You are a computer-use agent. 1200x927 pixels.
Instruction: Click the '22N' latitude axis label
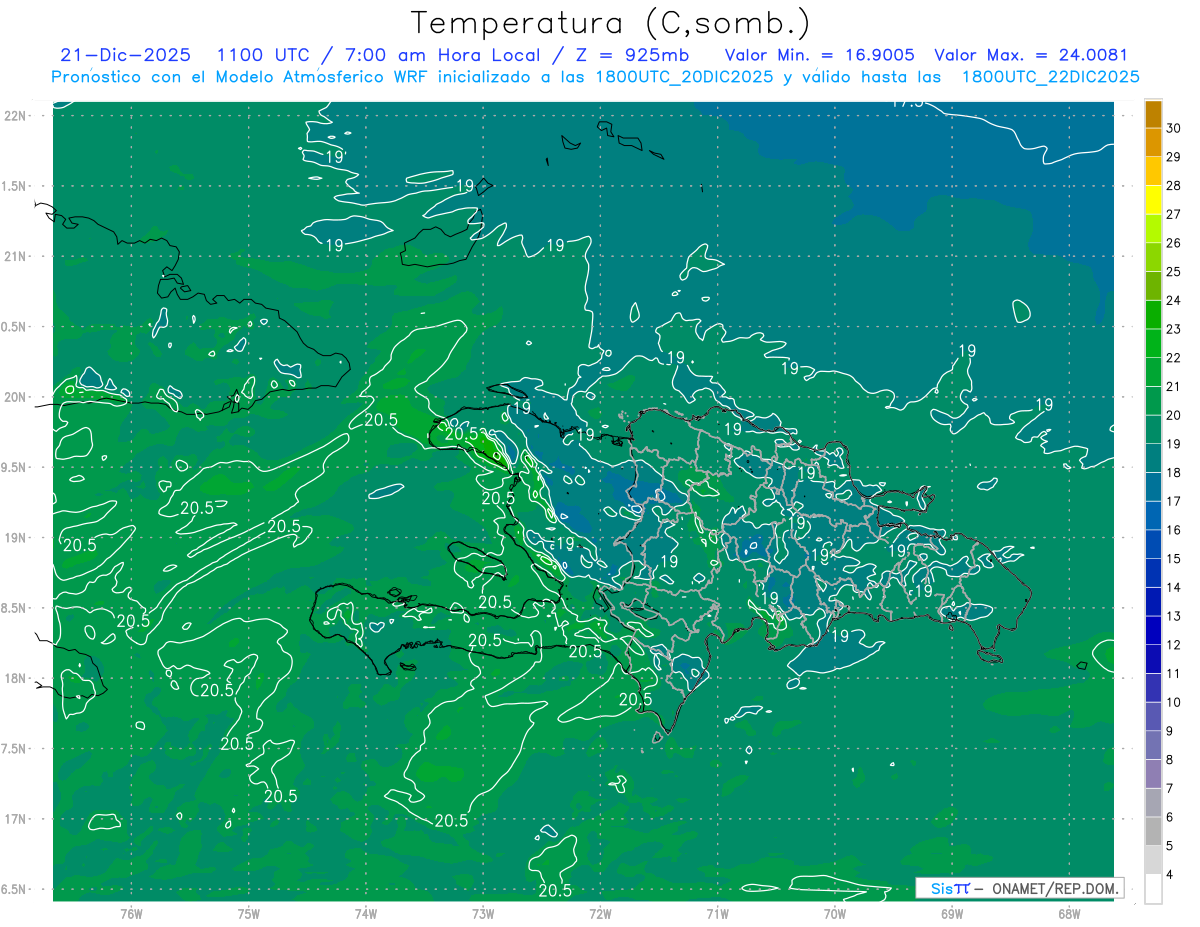15,116
